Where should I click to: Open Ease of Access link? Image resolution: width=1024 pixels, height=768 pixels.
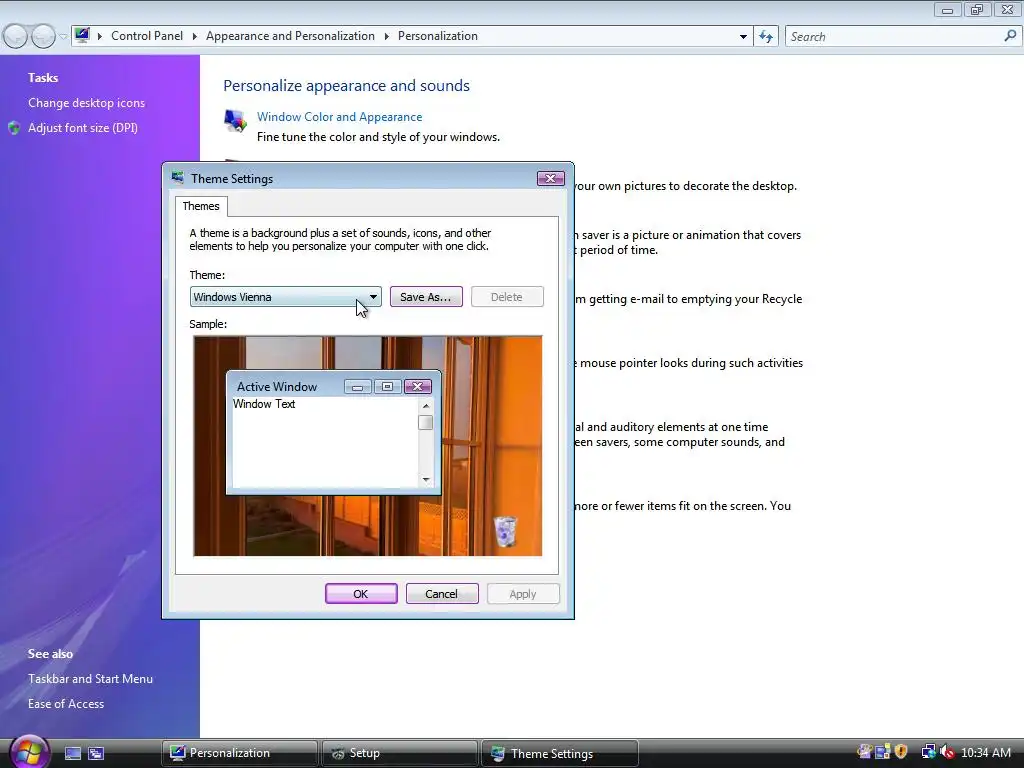pos(66,704)
